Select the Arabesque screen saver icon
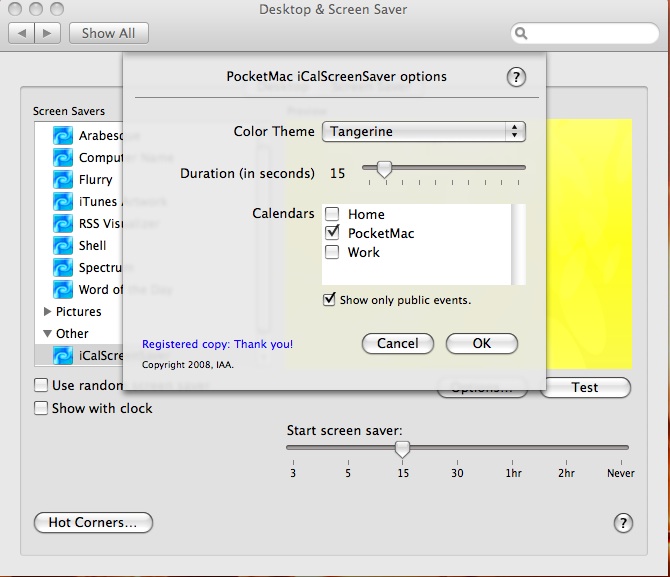The image size is (670, 577). (x=63, y=135)
